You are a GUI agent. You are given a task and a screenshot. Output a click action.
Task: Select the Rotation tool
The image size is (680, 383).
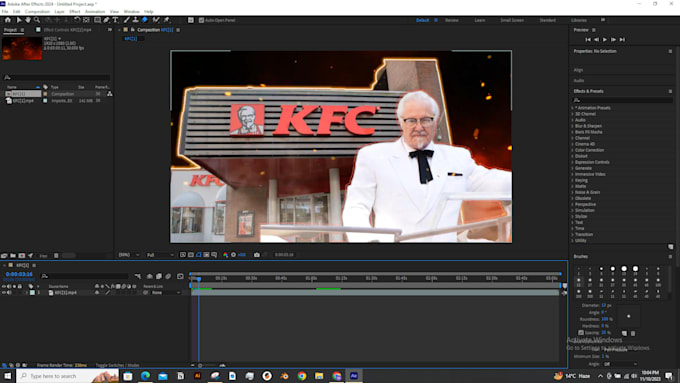pos(77,20)
